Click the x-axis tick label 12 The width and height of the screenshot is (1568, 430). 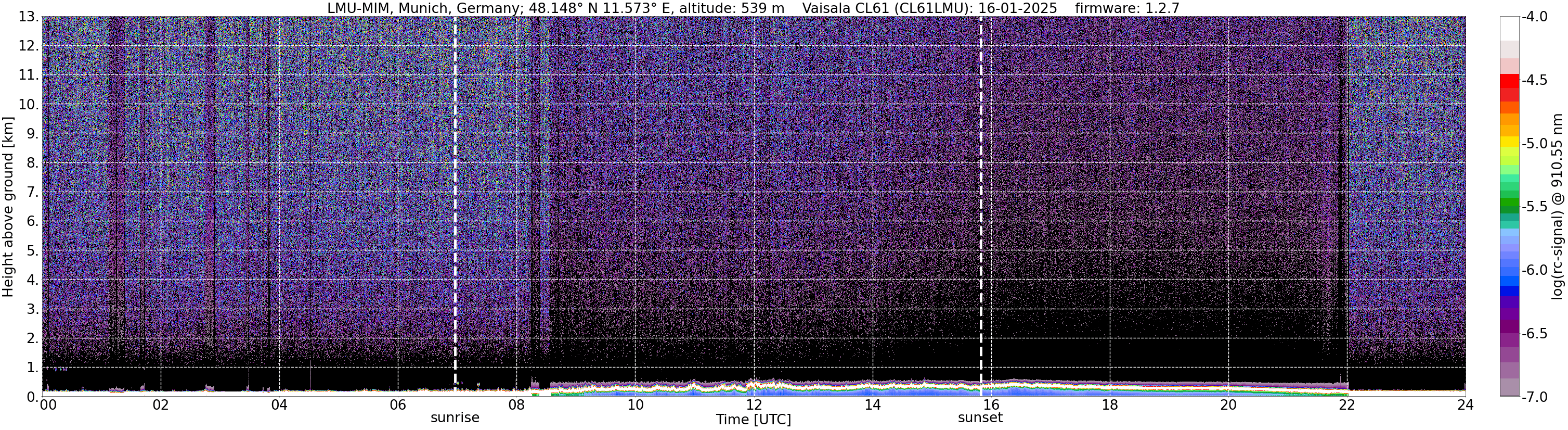(x=754, y=405)
